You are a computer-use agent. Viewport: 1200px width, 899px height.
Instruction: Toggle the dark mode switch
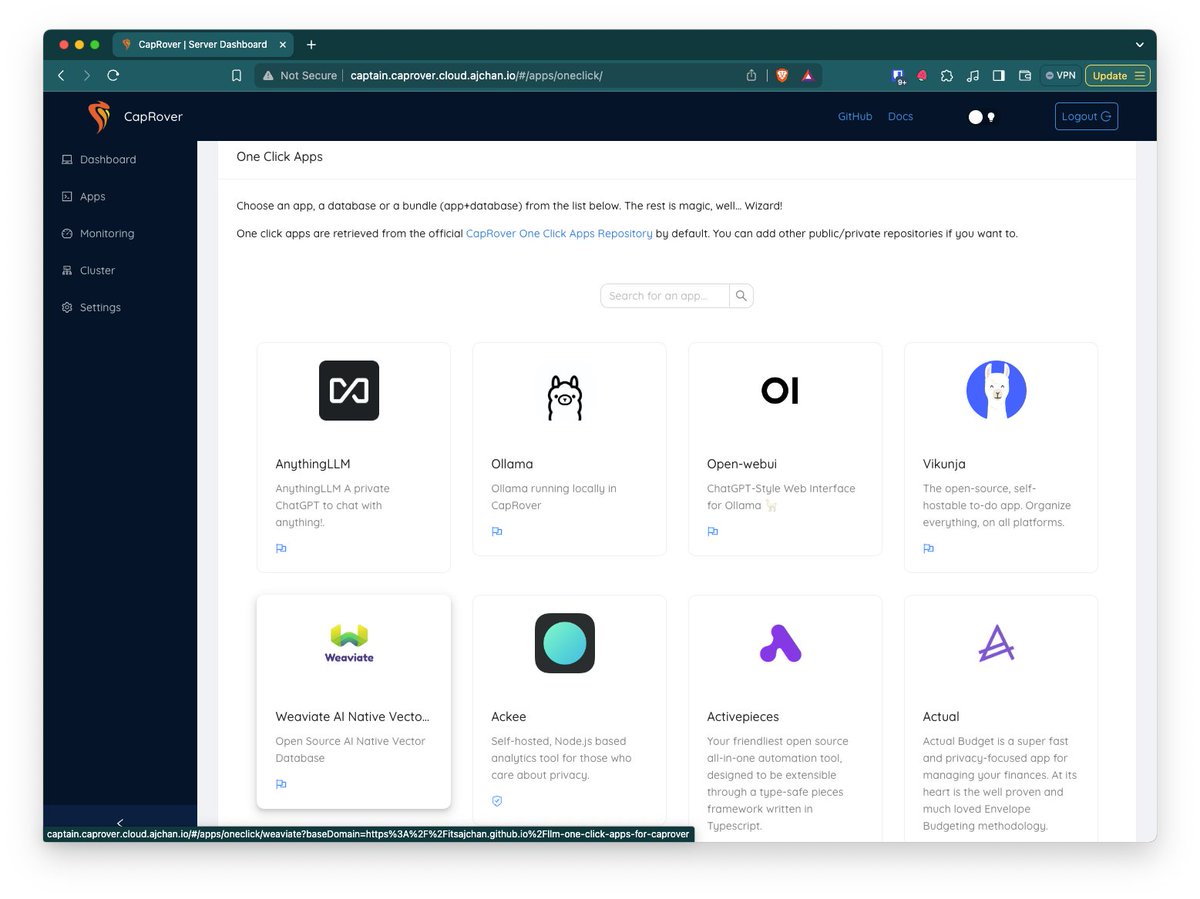tap(982, 117)
